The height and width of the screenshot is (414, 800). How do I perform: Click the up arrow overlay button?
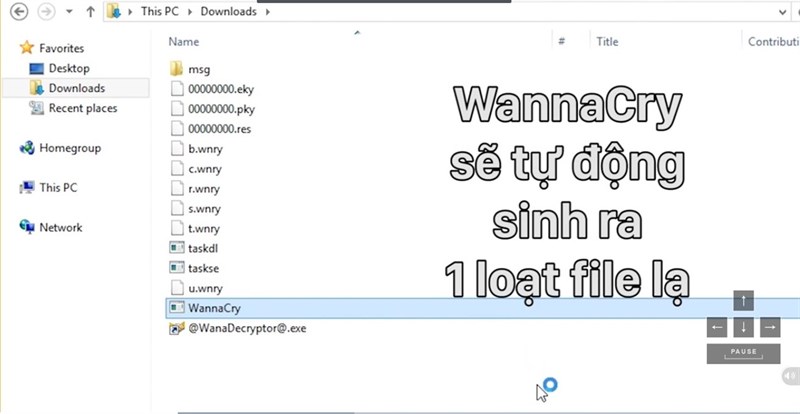click(x=743, y=301)
